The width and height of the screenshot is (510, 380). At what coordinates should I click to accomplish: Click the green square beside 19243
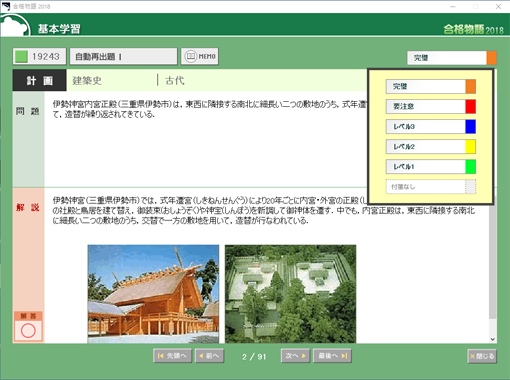(x=21, y=56)
